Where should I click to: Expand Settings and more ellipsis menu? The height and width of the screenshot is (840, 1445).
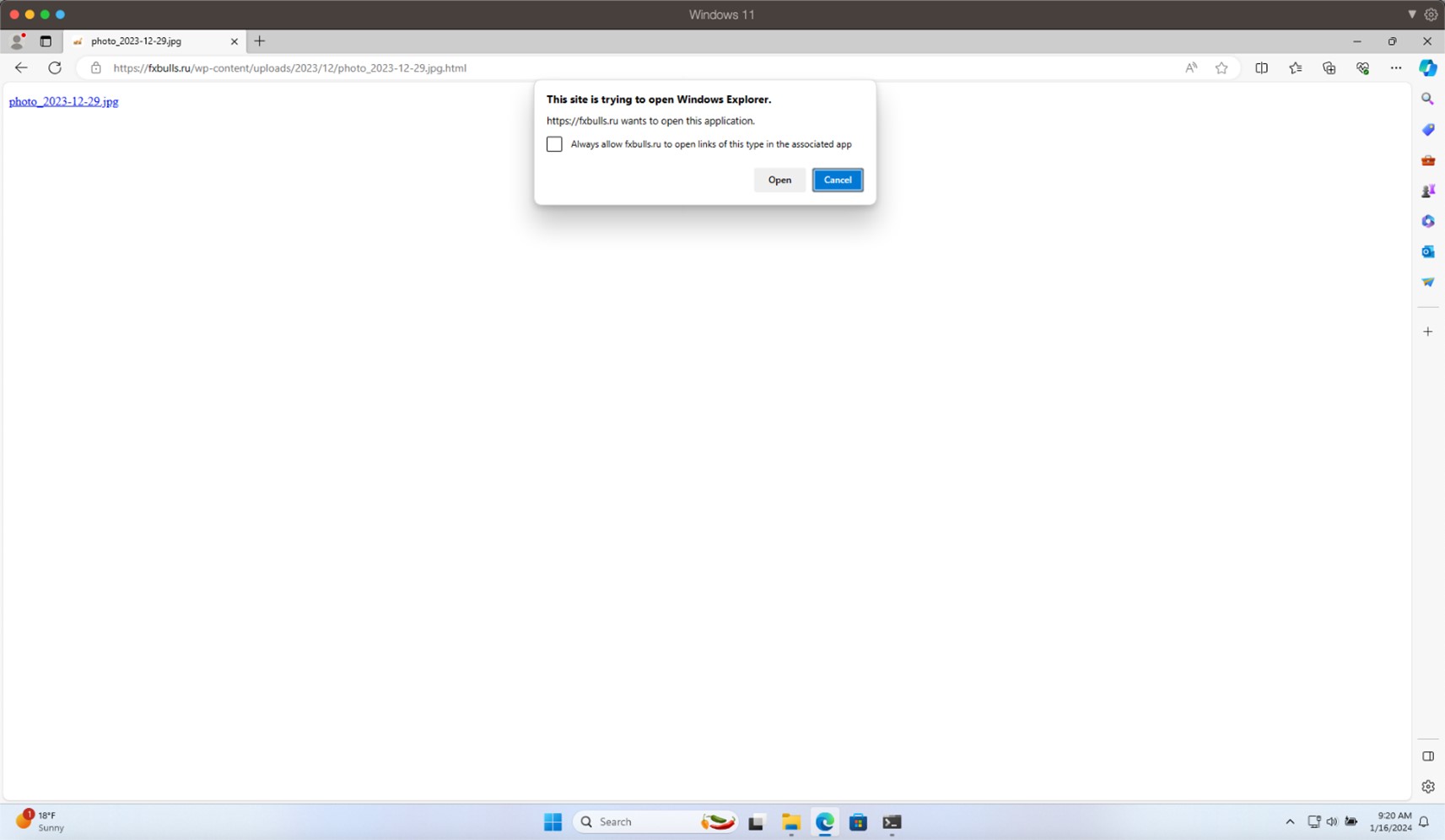(x=1395, y=67)
